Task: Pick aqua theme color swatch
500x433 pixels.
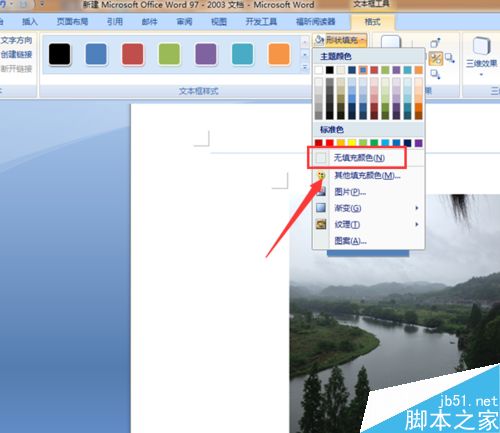Action: tap(407, 70)
